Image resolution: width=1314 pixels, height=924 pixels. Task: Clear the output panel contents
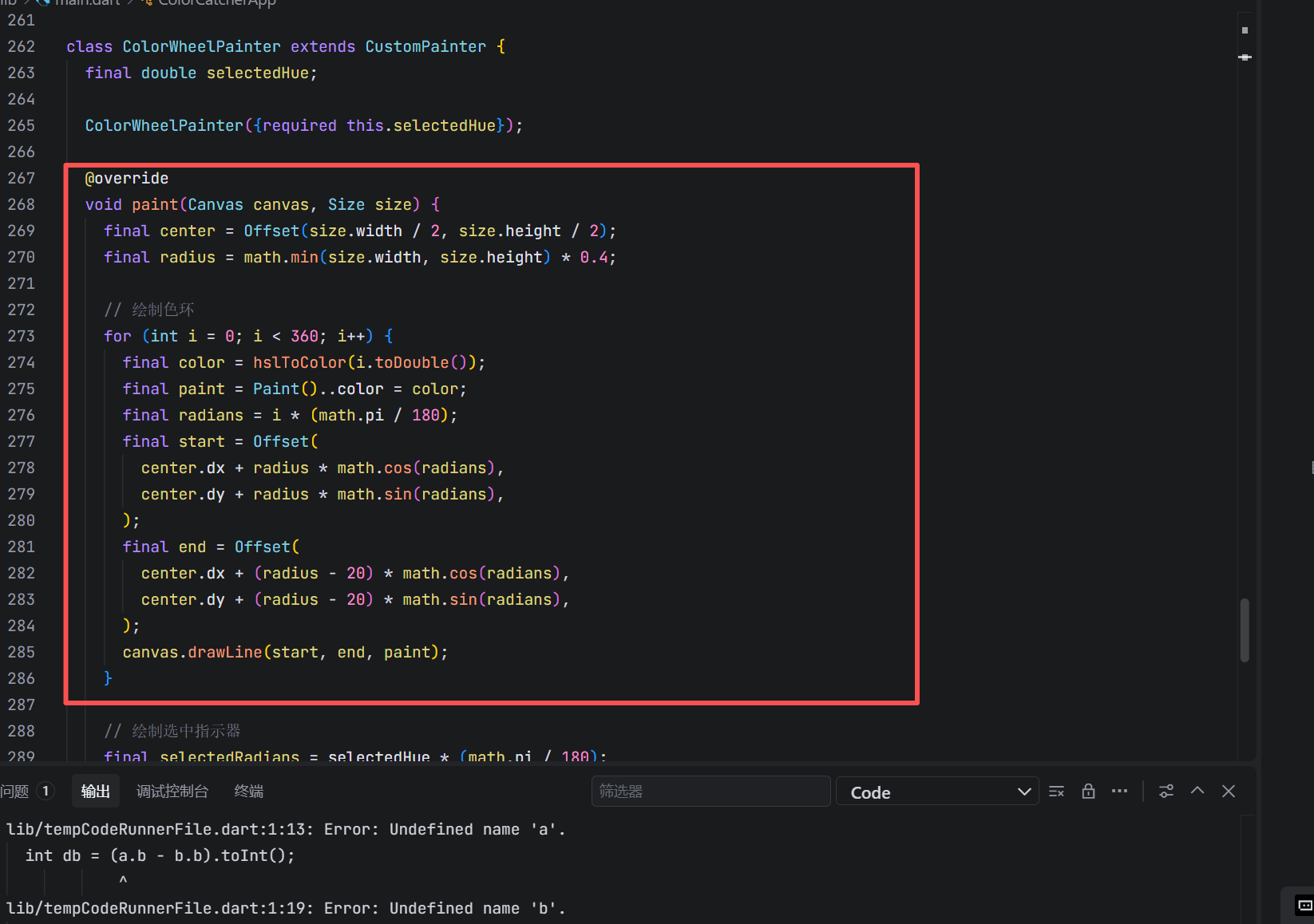[1056, 792]
